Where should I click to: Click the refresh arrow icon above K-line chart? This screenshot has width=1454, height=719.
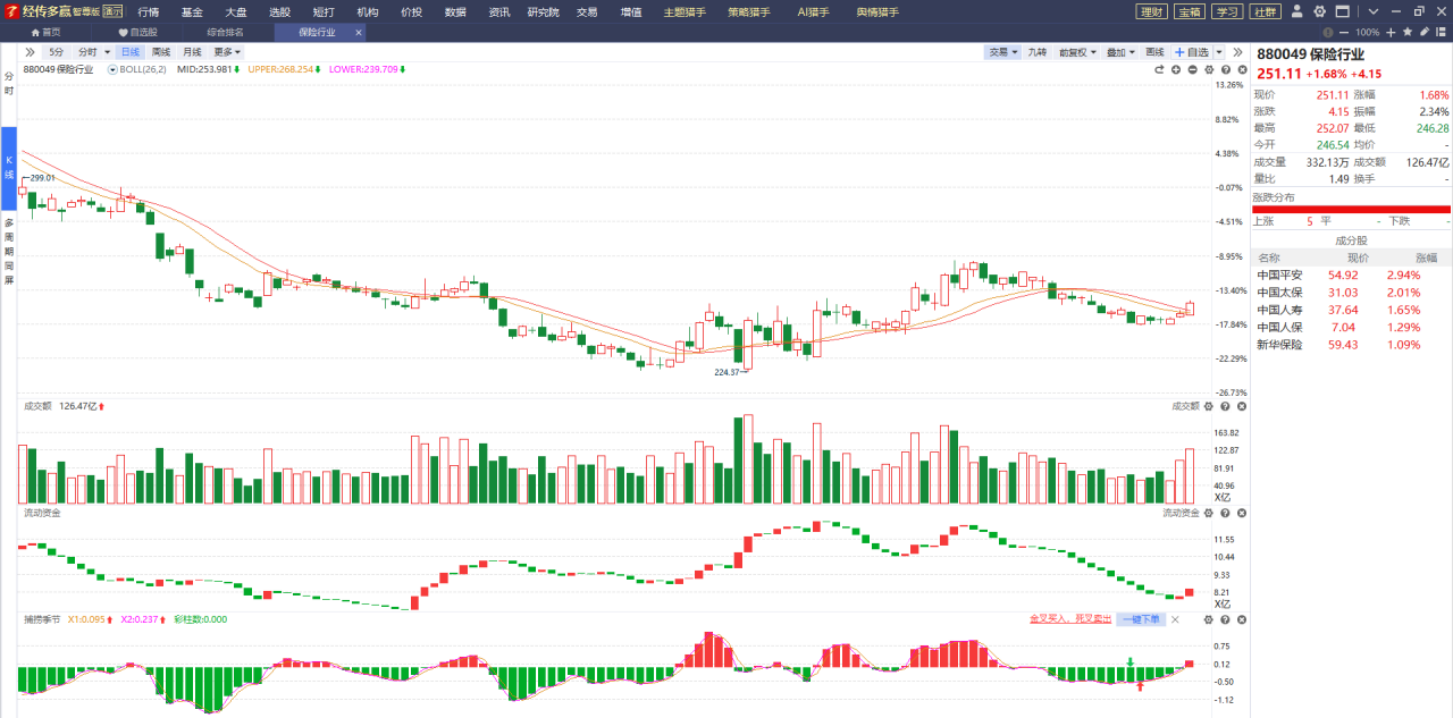pyautogui.click(x=1159, y=70)
